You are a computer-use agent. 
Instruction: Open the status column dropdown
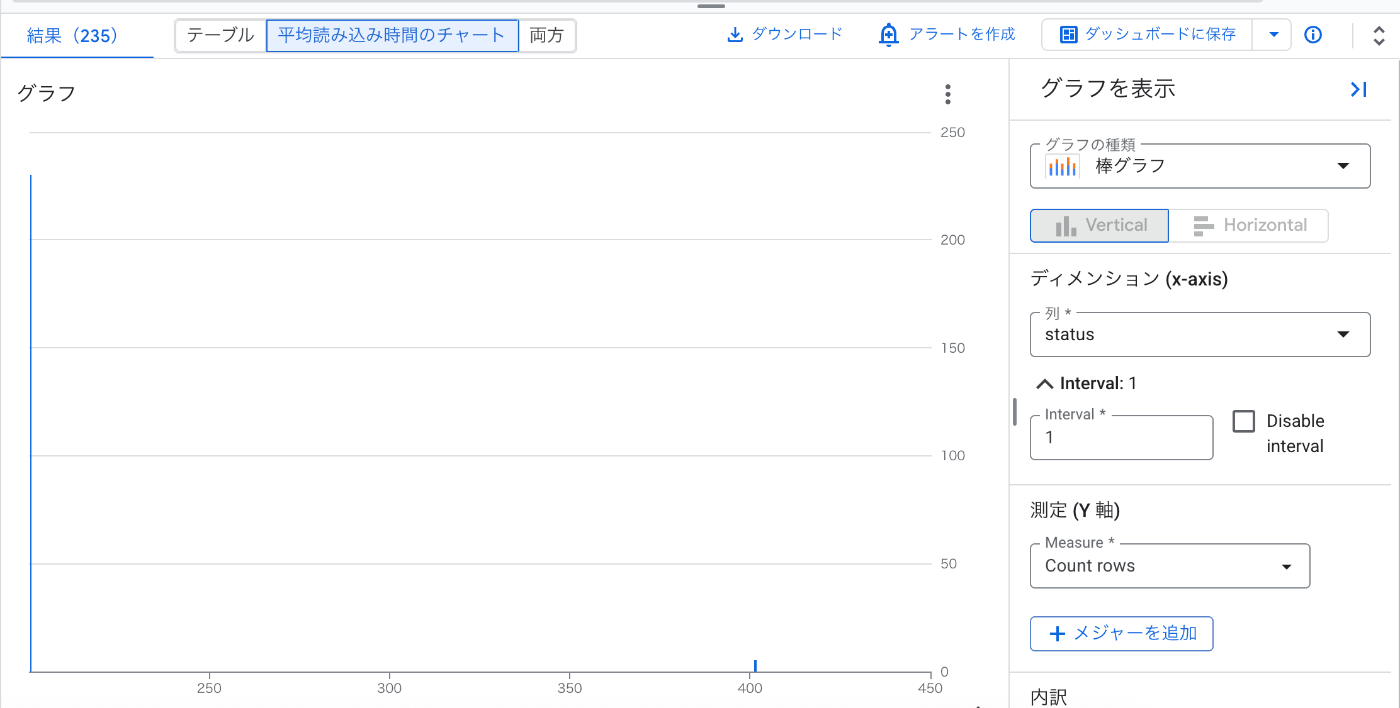coord(1342,335)
